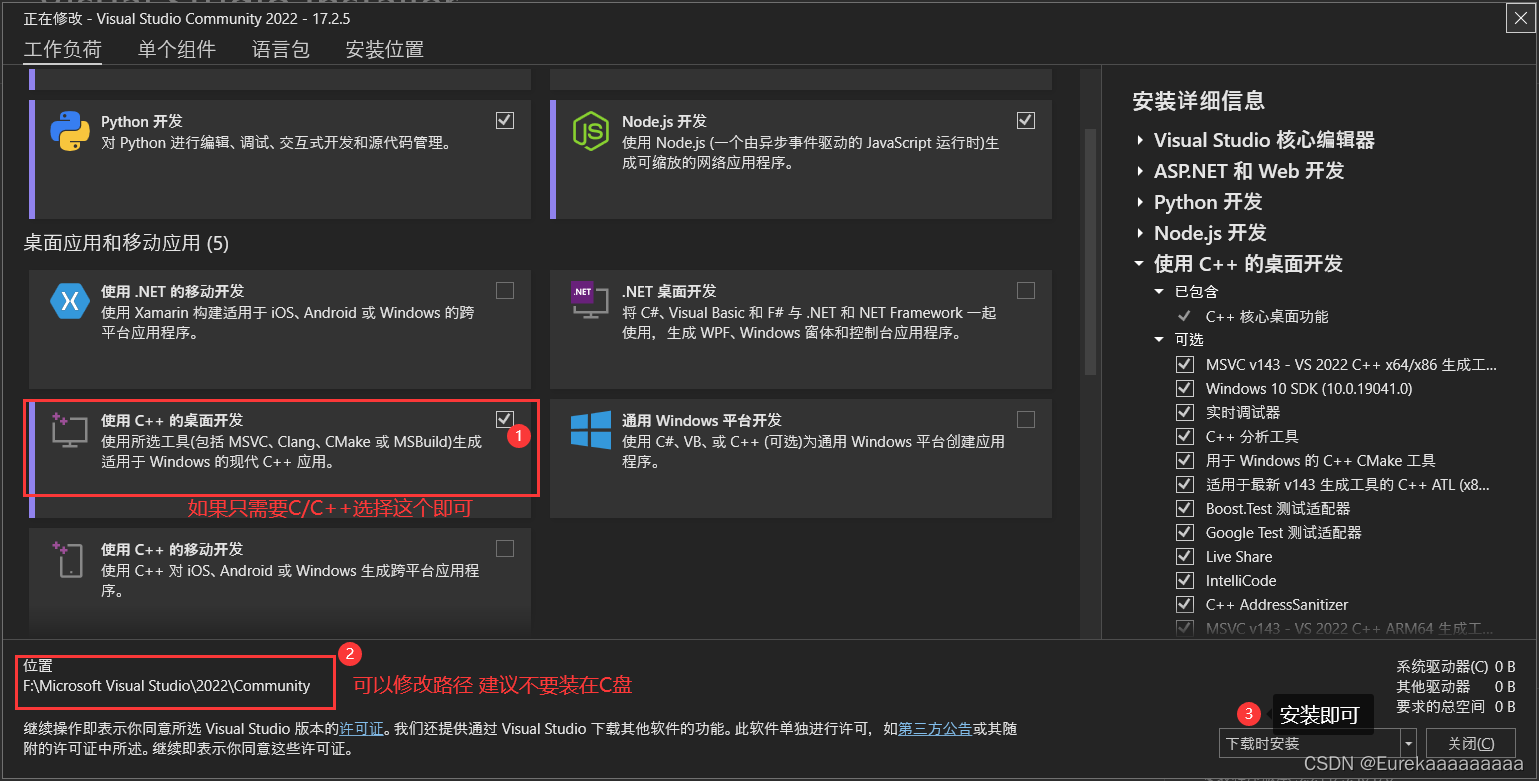Collapse the 可选 components section
The height and width of the screenshot is (781, 1539).
coord(1159,340)
